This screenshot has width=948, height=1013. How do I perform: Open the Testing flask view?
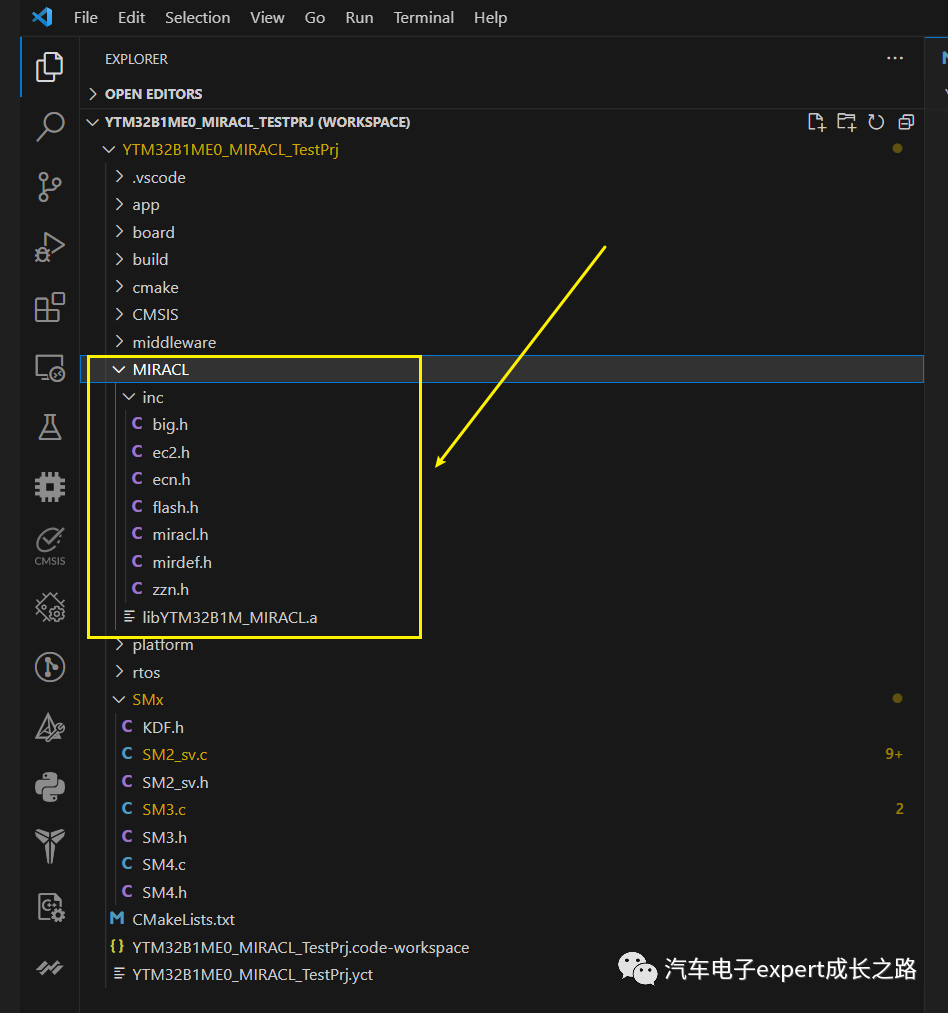[x=50, y=427]
